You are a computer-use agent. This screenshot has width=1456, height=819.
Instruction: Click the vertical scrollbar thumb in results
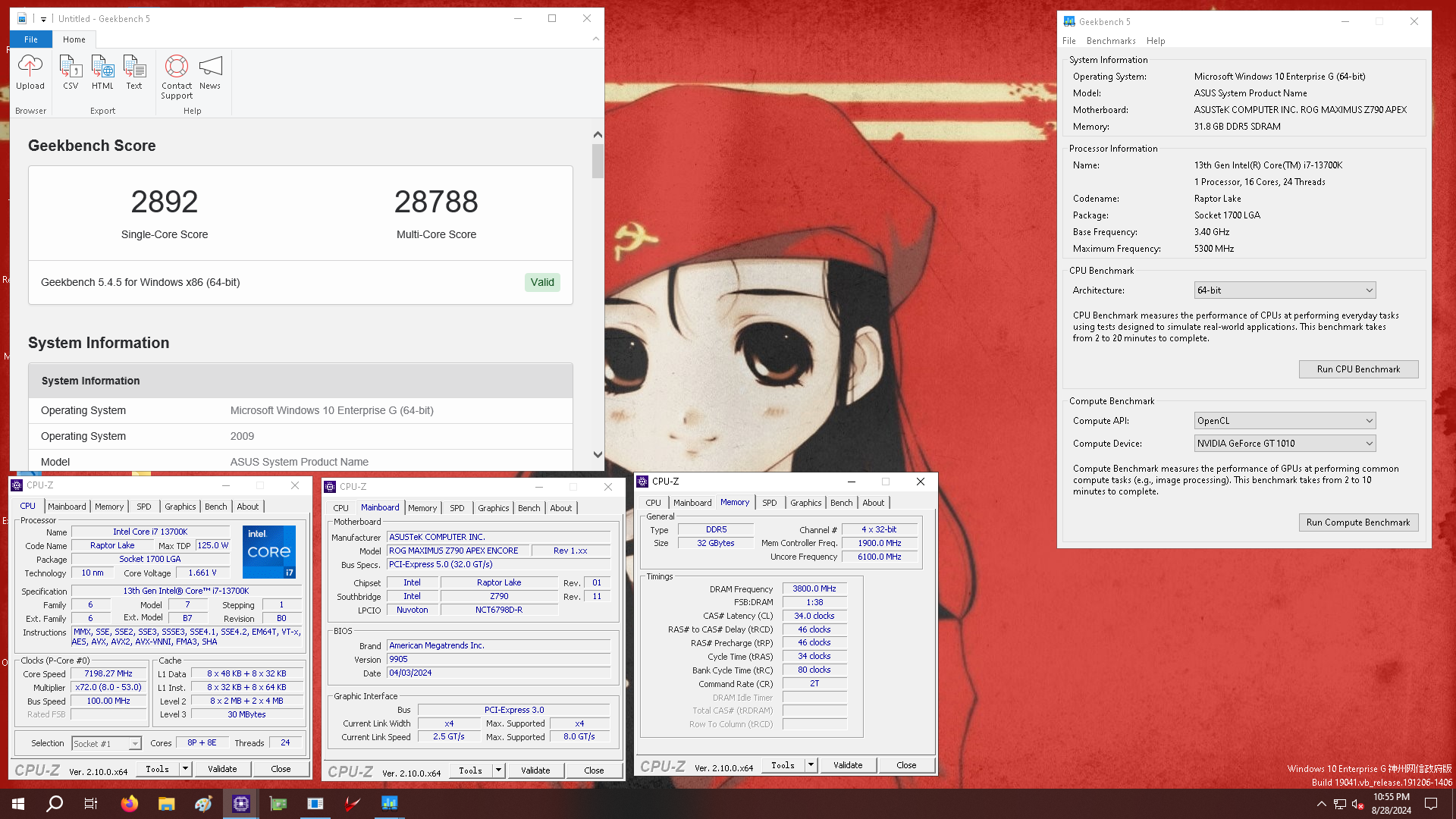pos(598,161)
